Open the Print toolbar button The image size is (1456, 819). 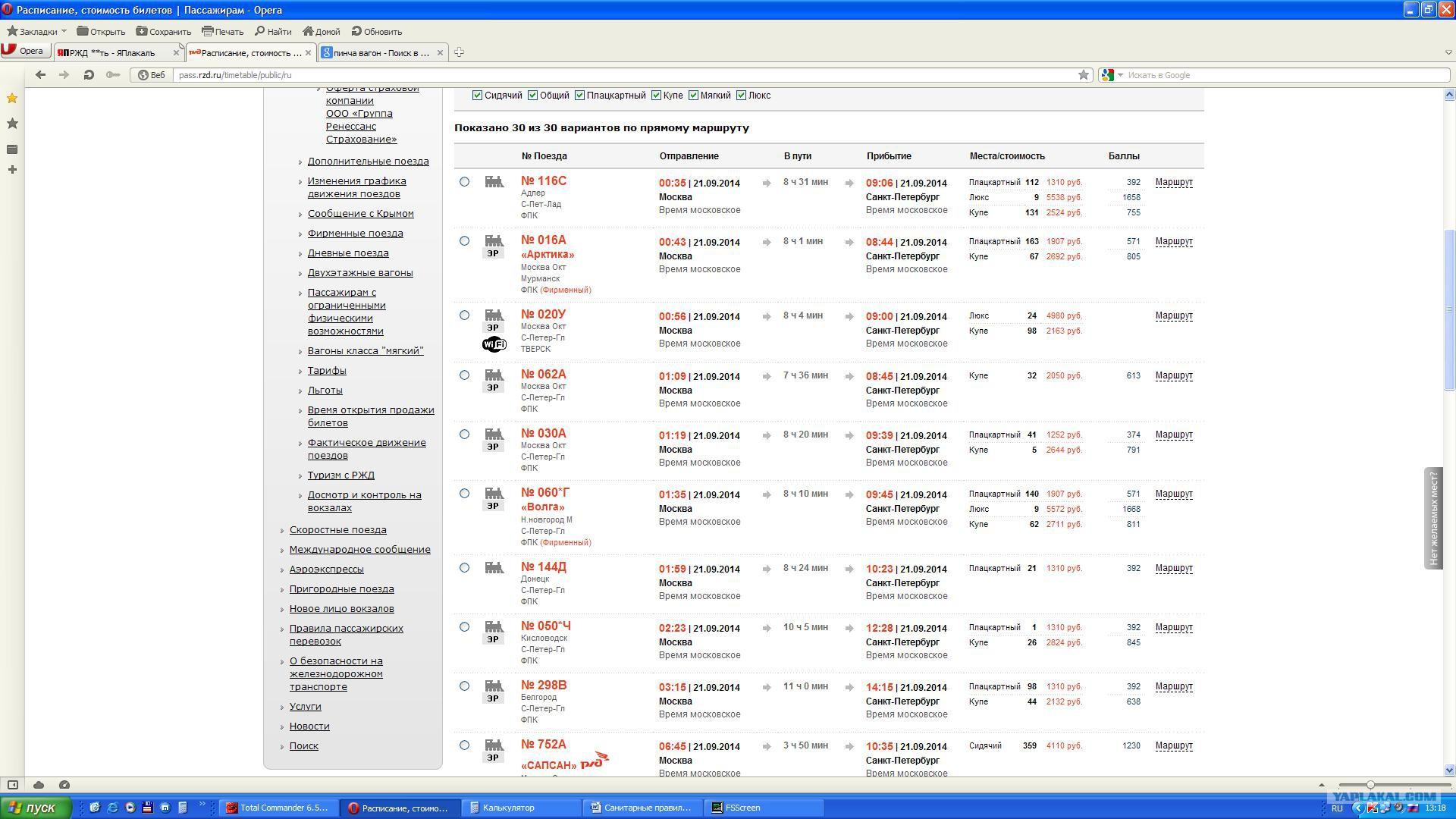[x=222, y=32]
